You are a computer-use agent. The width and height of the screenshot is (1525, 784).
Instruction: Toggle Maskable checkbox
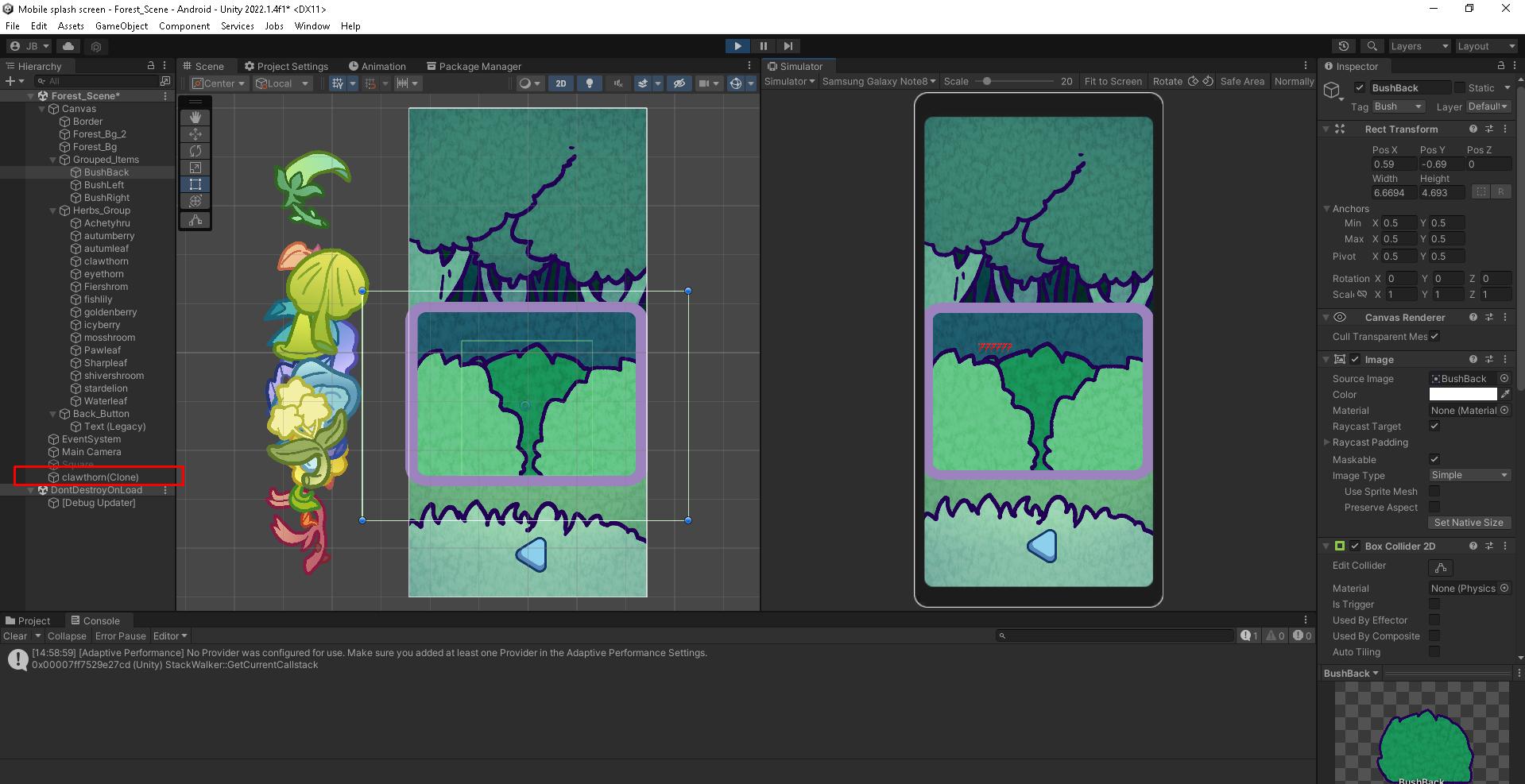click(x=1434, y=459)
